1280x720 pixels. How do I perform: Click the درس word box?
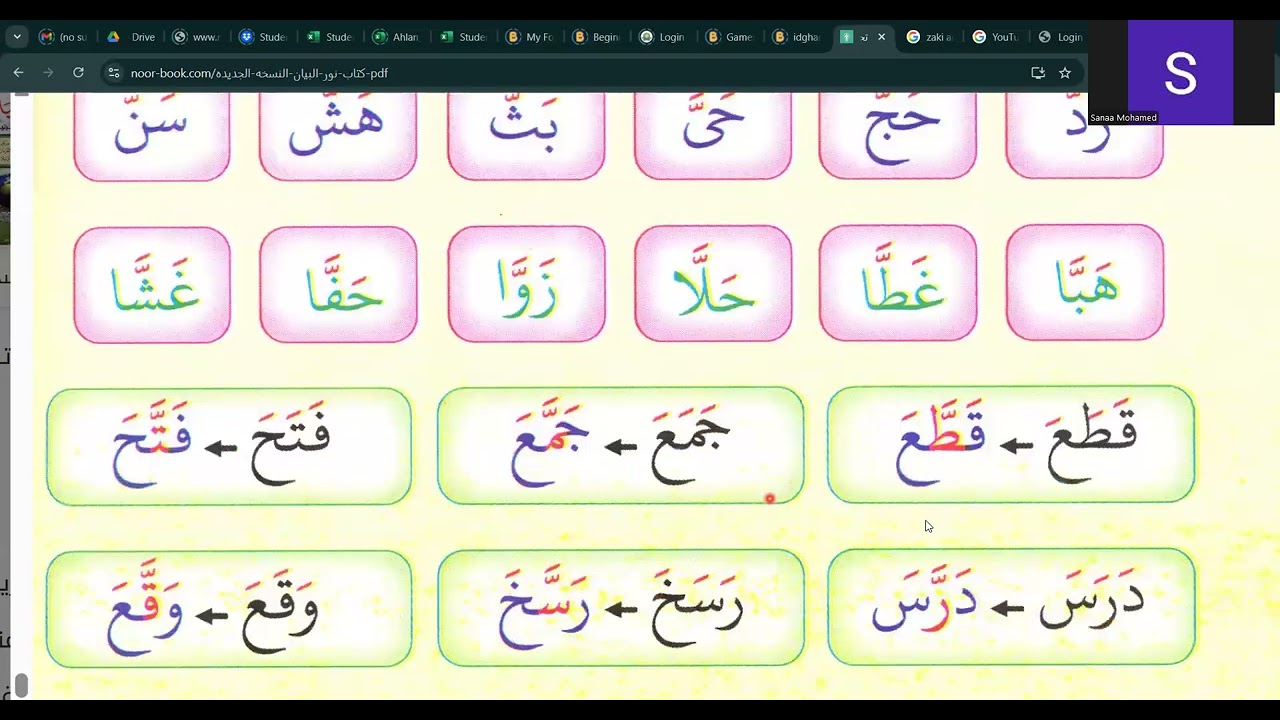point(1011,606)
